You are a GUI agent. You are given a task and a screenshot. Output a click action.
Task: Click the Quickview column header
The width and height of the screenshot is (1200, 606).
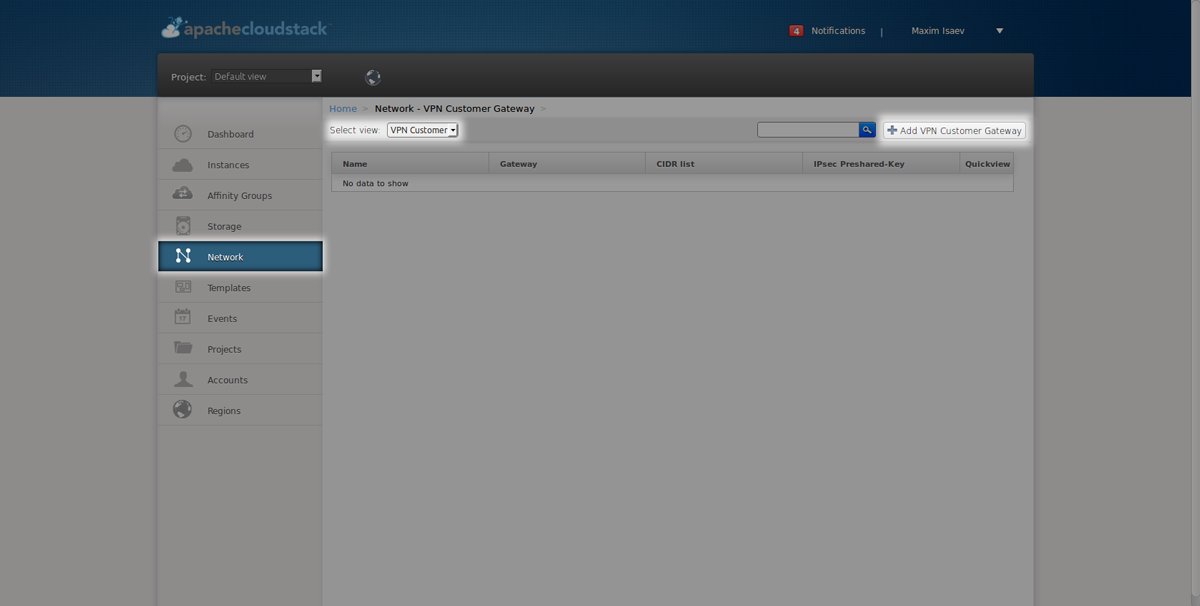987,163
